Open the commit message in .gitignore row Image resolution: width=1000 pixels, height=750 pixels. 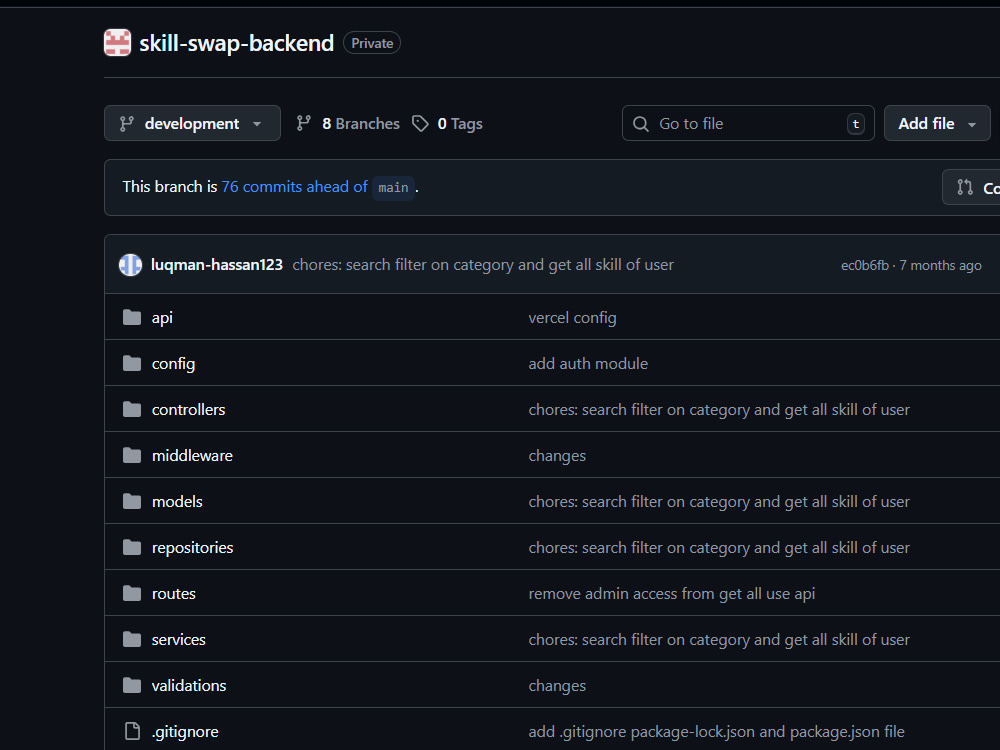pos(716,731)
